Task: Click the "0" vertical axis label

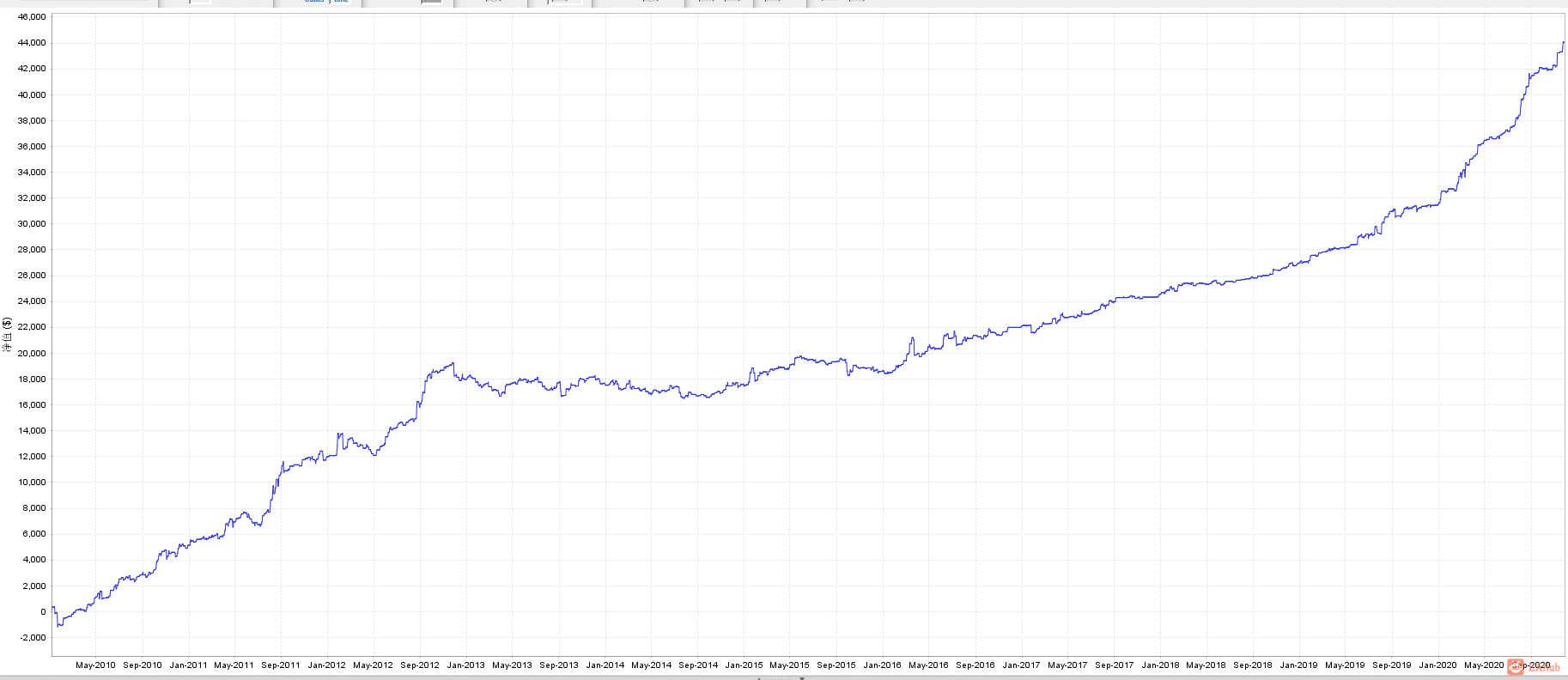Action: (x=44, y=611)
